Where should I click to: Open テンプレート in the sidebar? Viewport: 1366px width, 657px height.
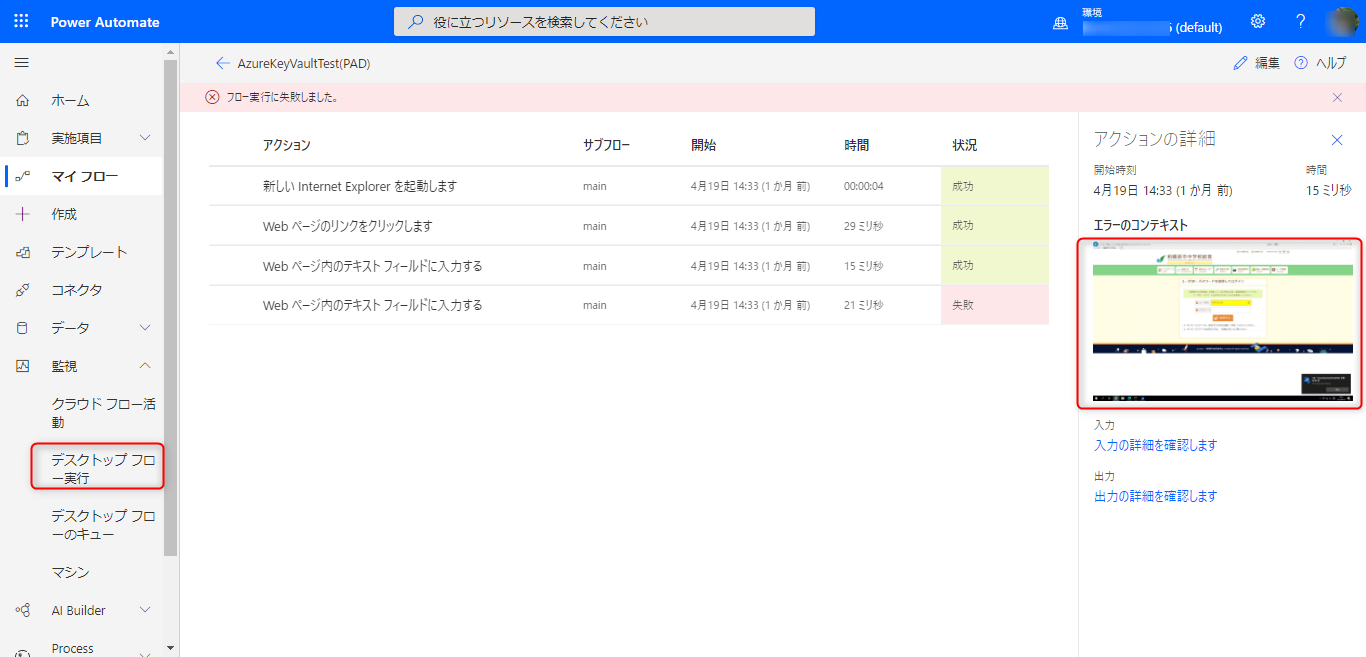89,252
